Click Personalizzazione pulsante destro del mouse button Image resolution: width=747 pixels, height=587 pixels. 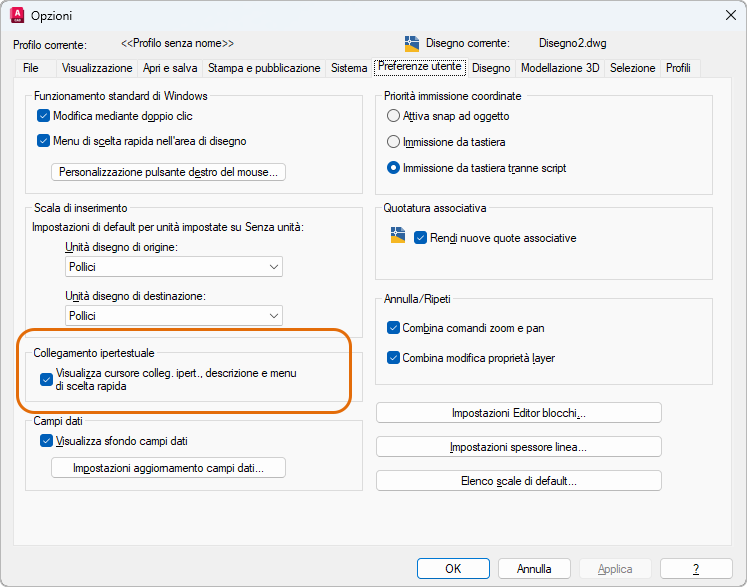(168, 172)
